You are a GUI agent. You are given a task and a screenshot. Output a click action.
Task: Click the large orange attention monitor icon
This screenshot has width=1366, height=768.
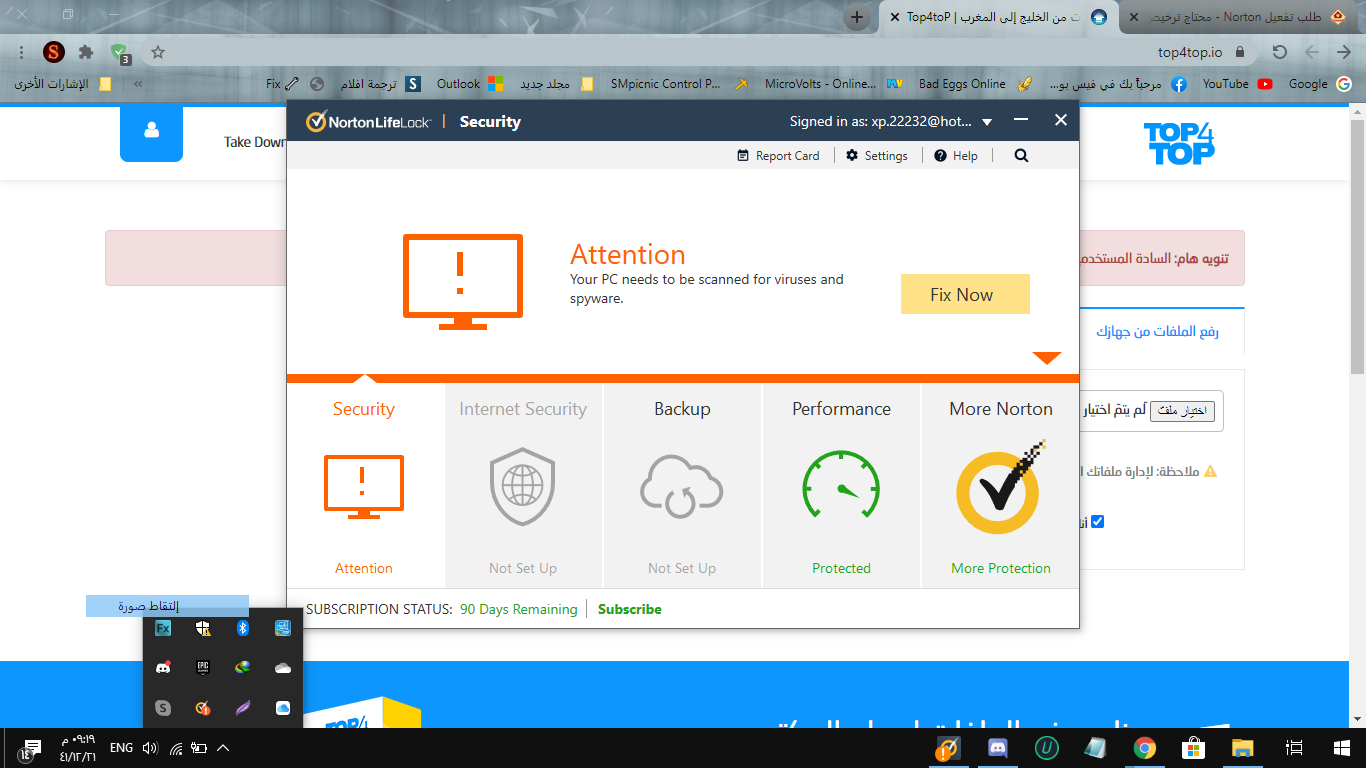(462, 281)
